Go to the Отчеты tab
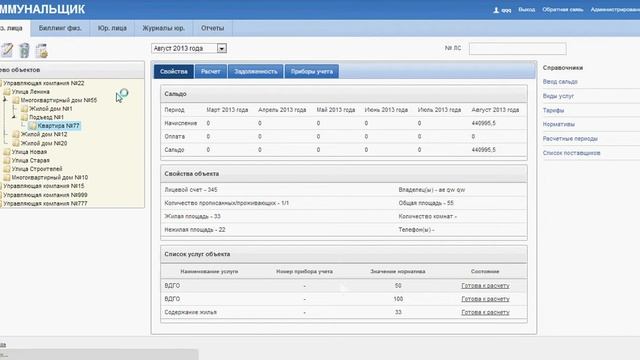This screenshot has height=360, width=640. click(x=212, y=28)
